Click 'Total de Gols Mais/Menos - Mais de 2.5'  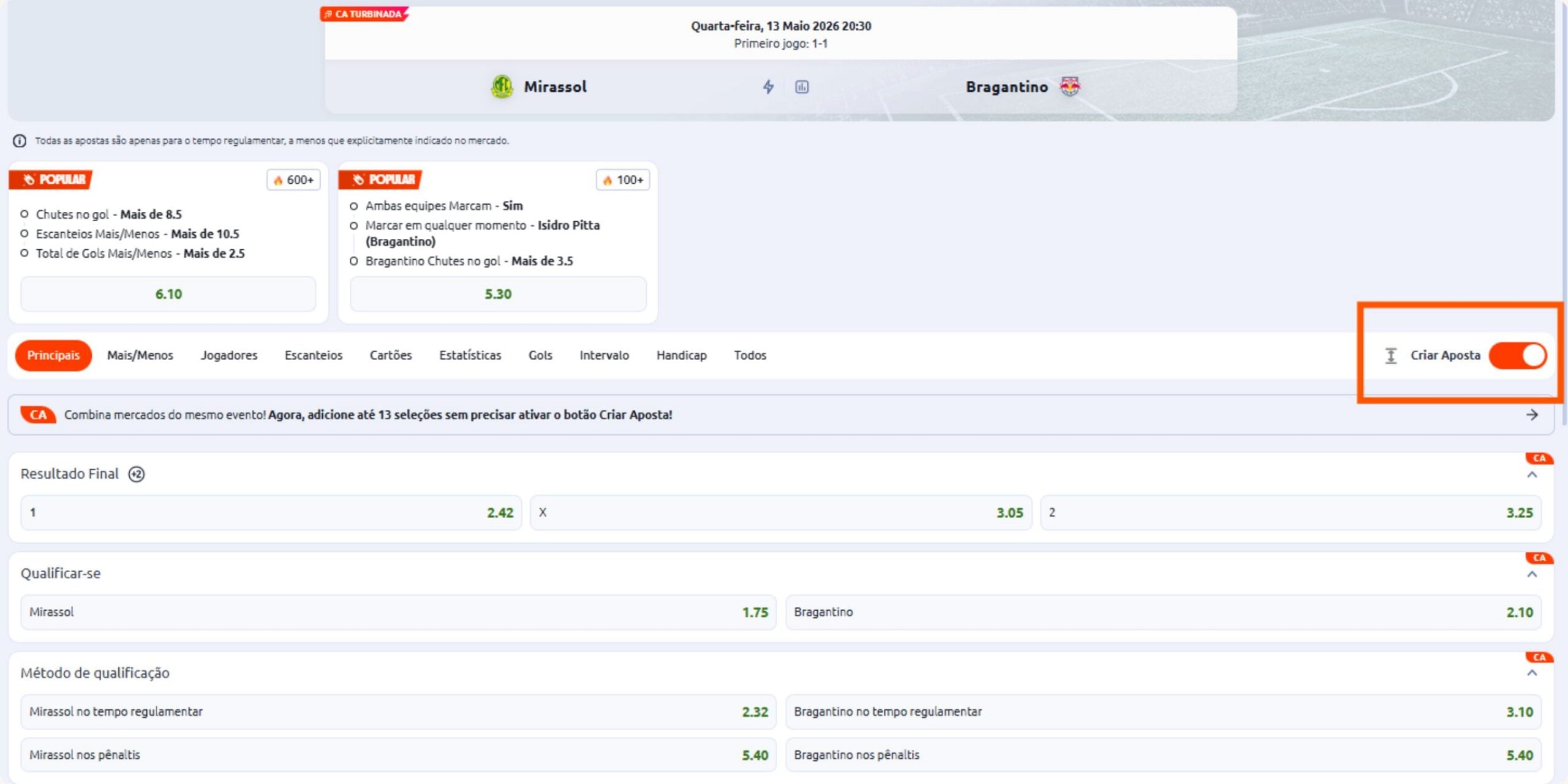pyautogui.click(x=140, y=254)
